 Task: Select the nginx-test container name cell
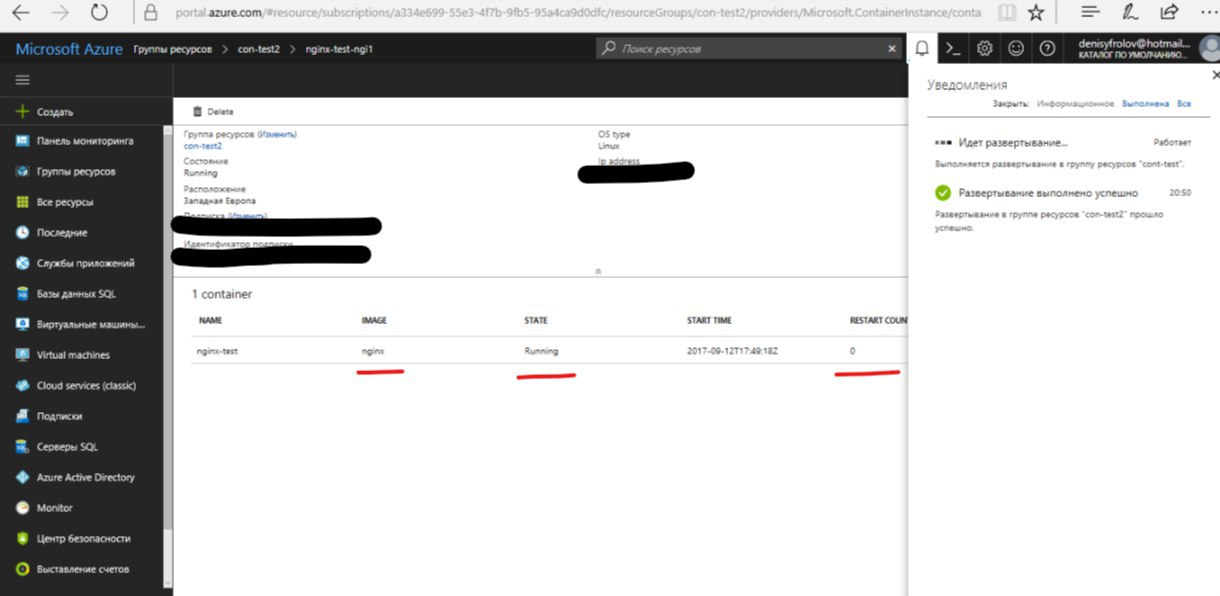(x=218, y=351)
